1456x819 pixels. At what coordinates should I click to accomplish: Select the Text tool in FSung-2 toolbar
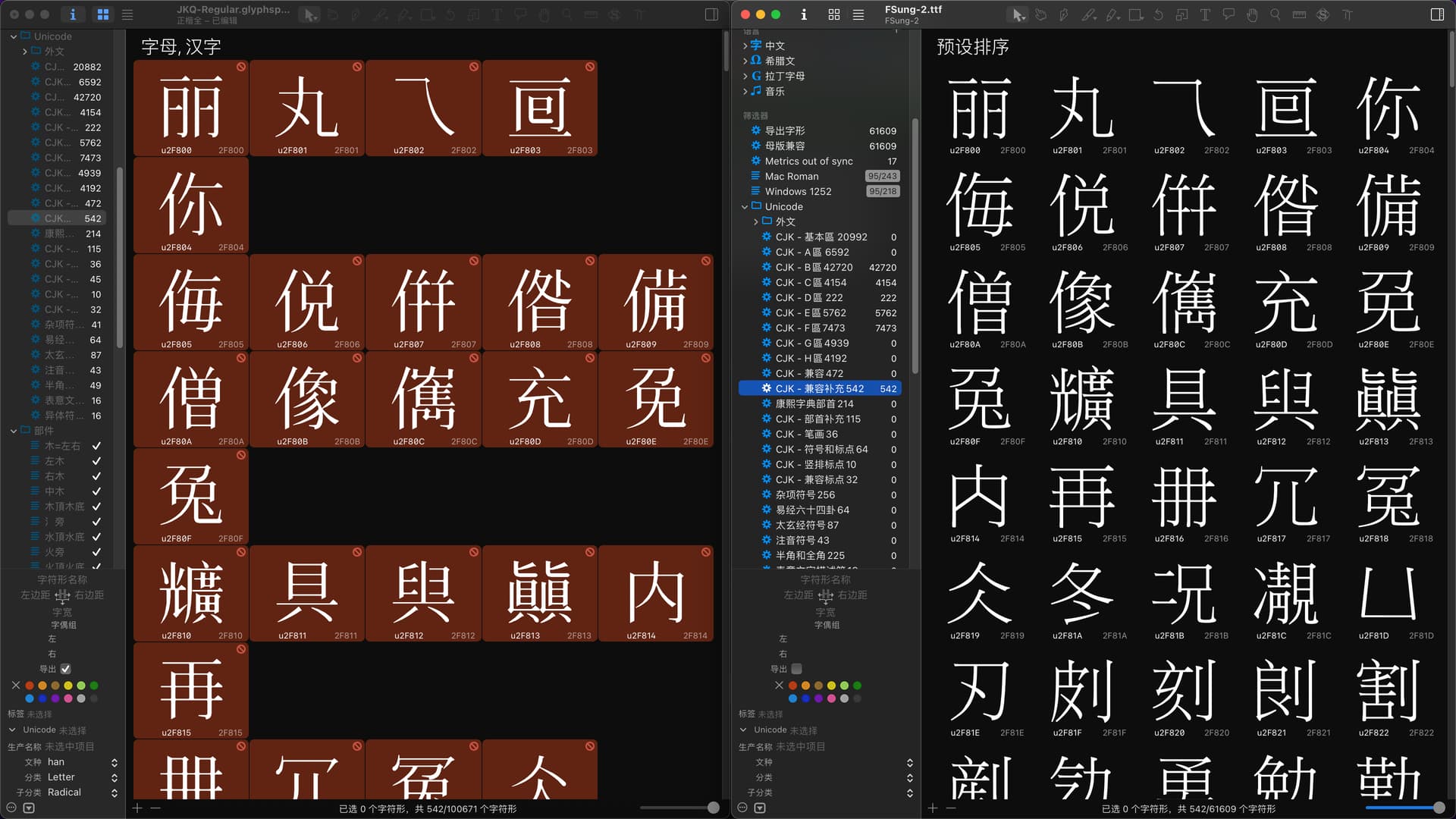pyautogui.click(x=1205, y=14)
